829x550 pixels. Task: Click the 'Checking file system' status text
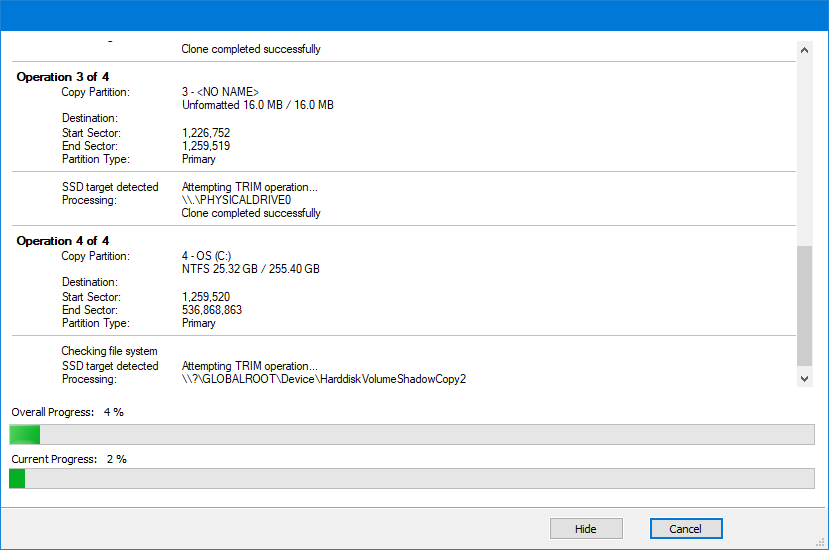coord(109,351)
